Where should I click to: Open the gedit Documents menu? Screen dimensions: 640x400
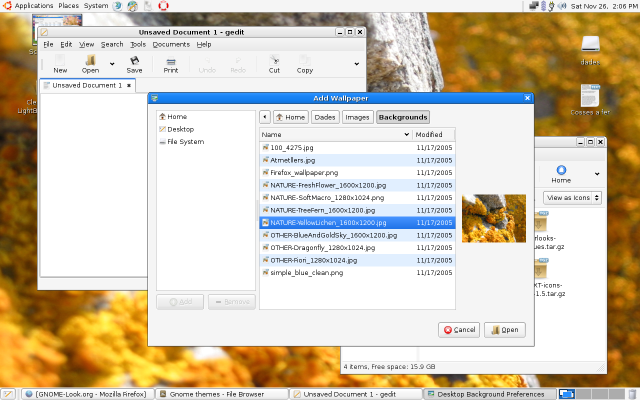[171, 44]
